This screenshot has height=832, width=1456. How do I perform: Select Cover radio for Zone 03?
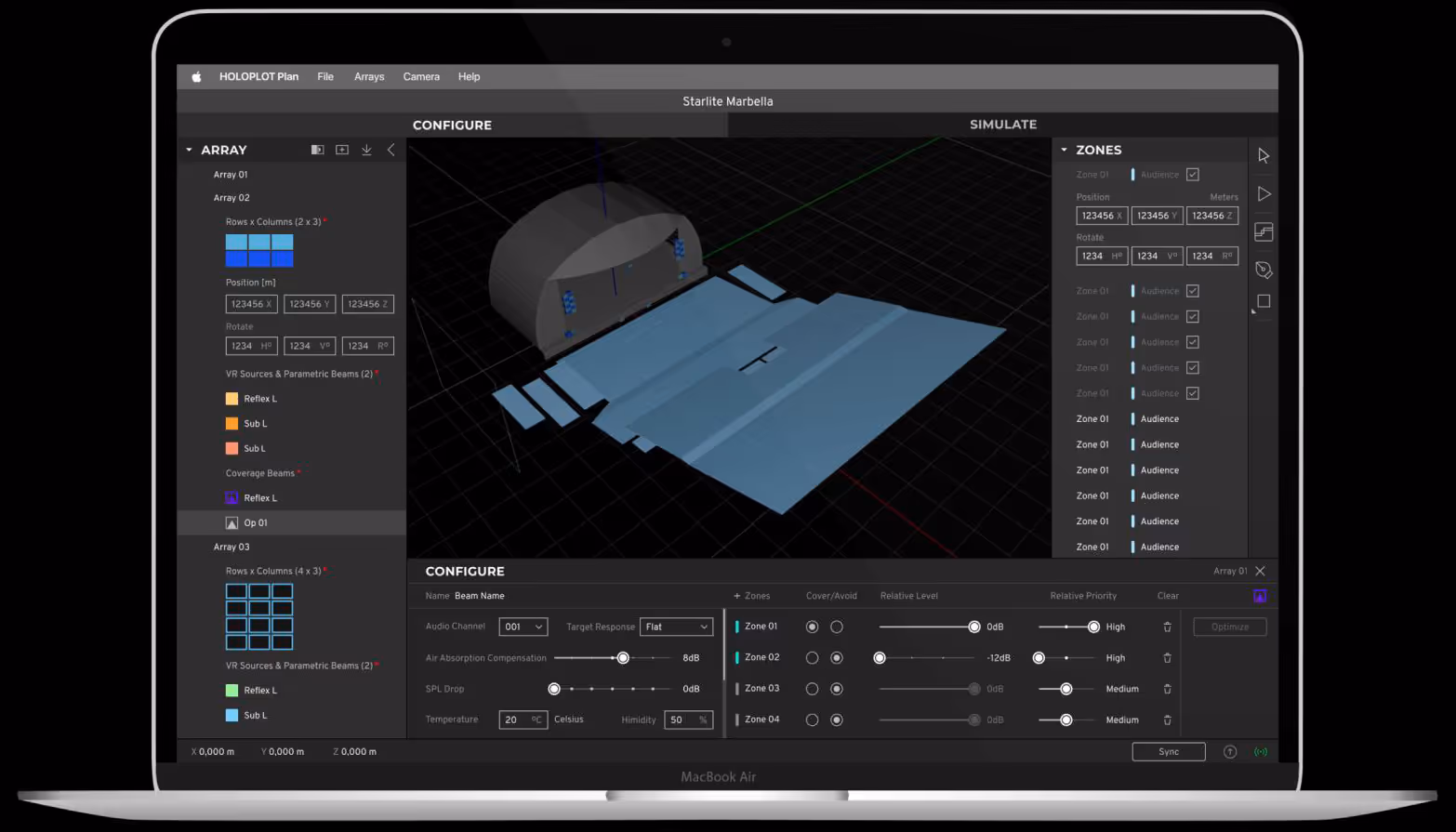pyautogui.click(x=812, y=689)
